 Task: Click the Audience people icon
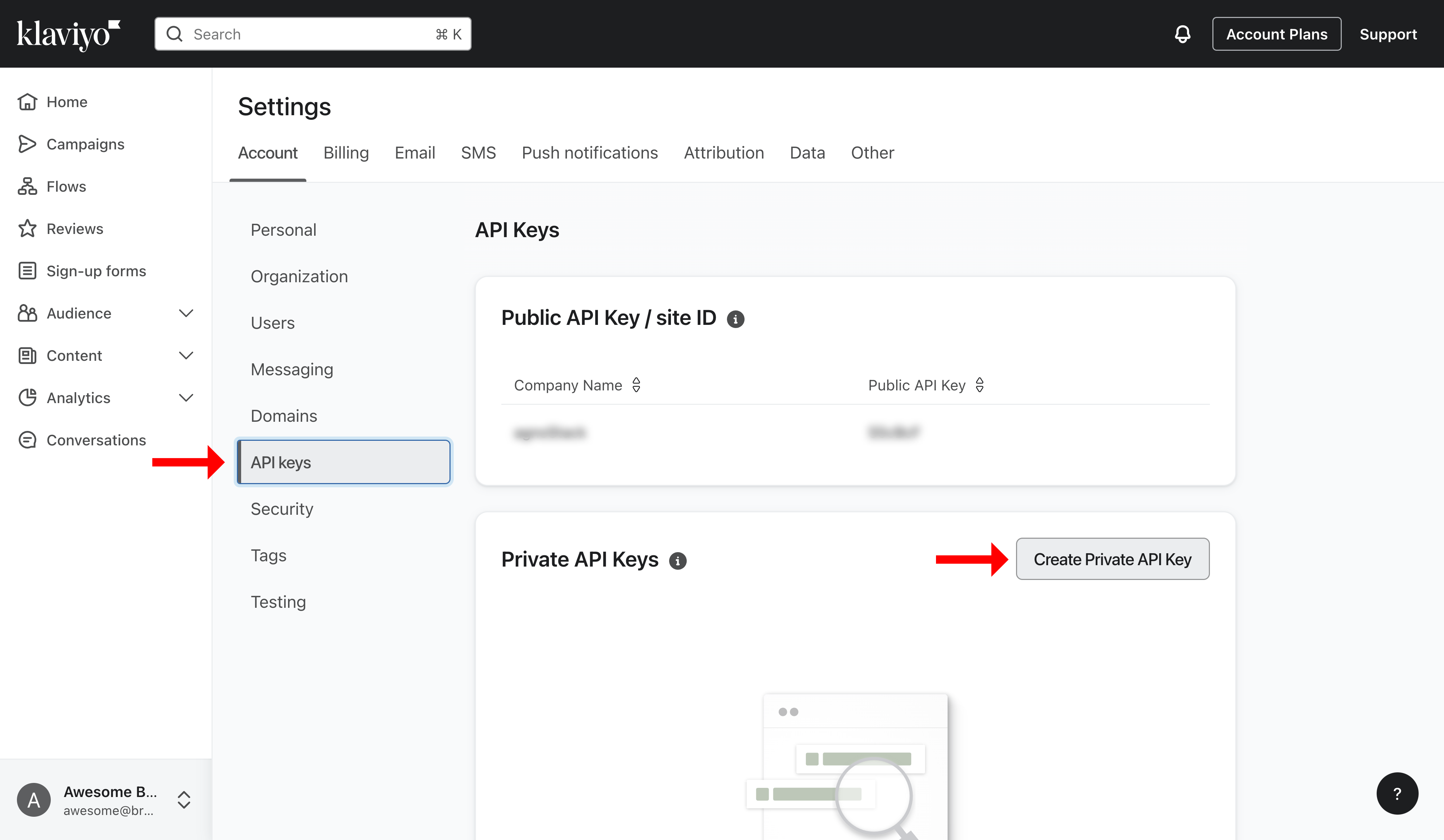coord(27,313)
